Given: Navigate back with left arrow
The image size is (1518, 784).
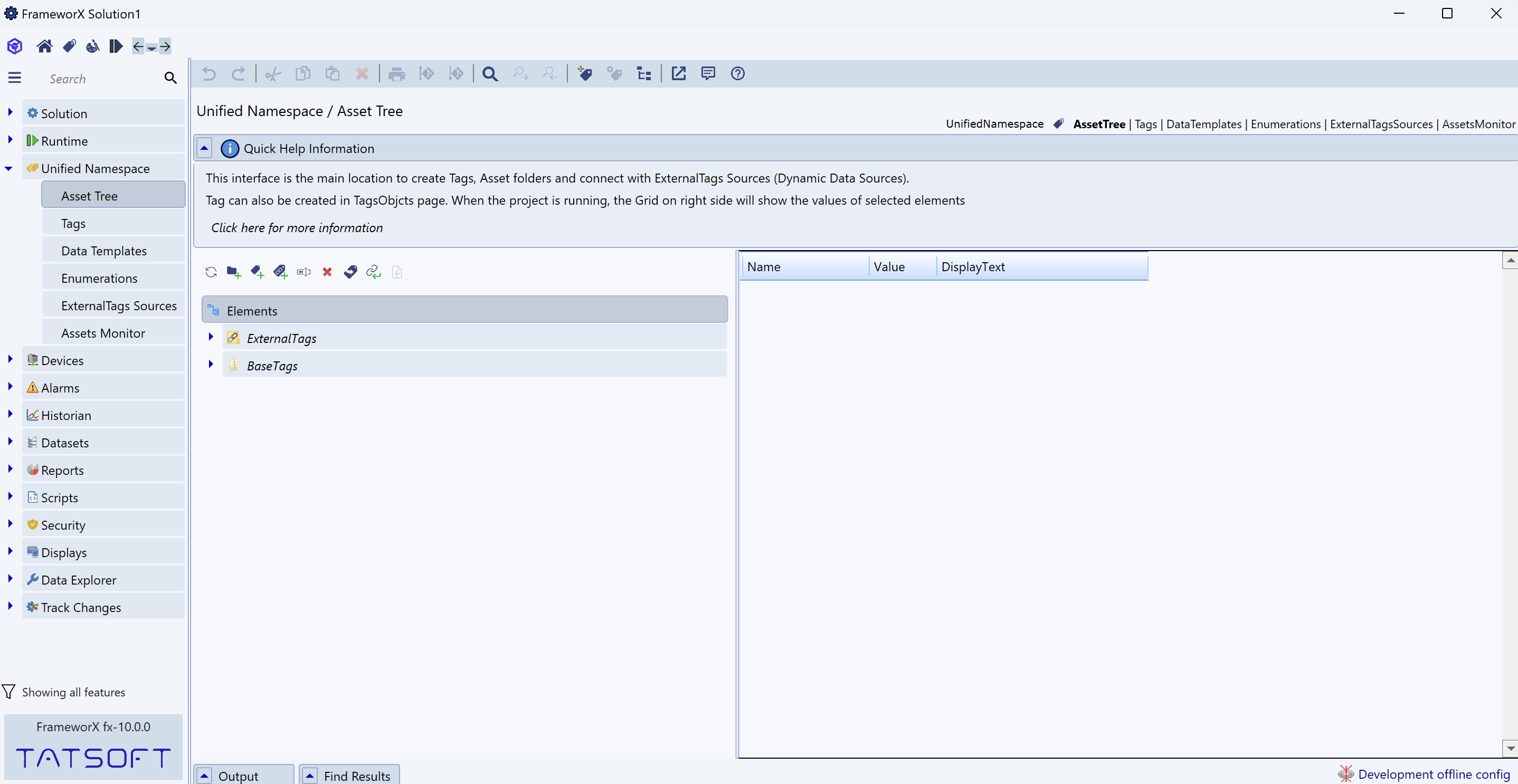Looking at the screenshot, I should (x=138, y=46).
